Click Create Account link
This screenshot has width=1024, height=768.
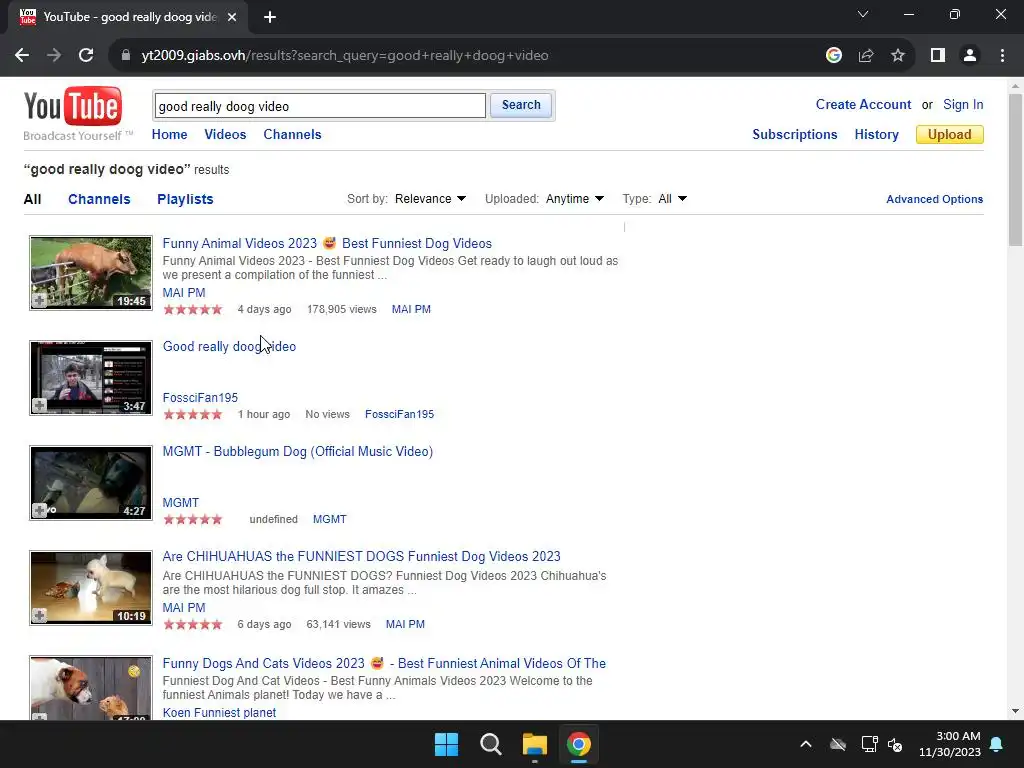pyautogui.click(x=863, y=104)
